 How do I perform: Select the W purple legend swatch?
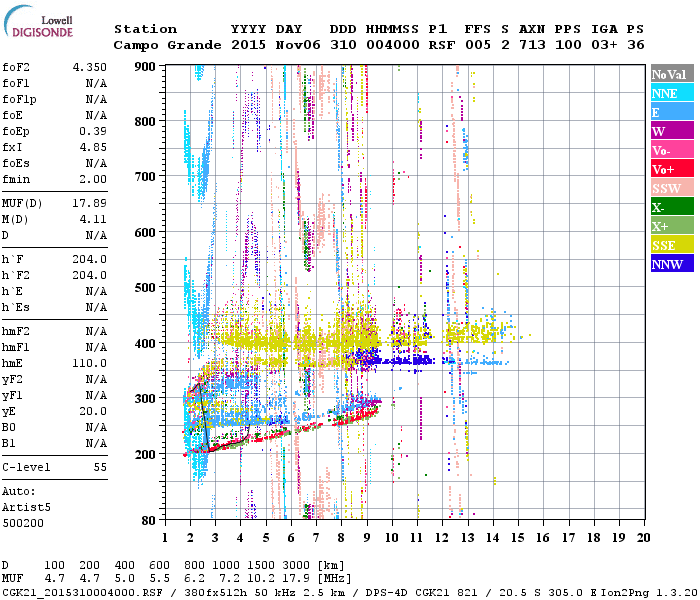tap(672, 131)
